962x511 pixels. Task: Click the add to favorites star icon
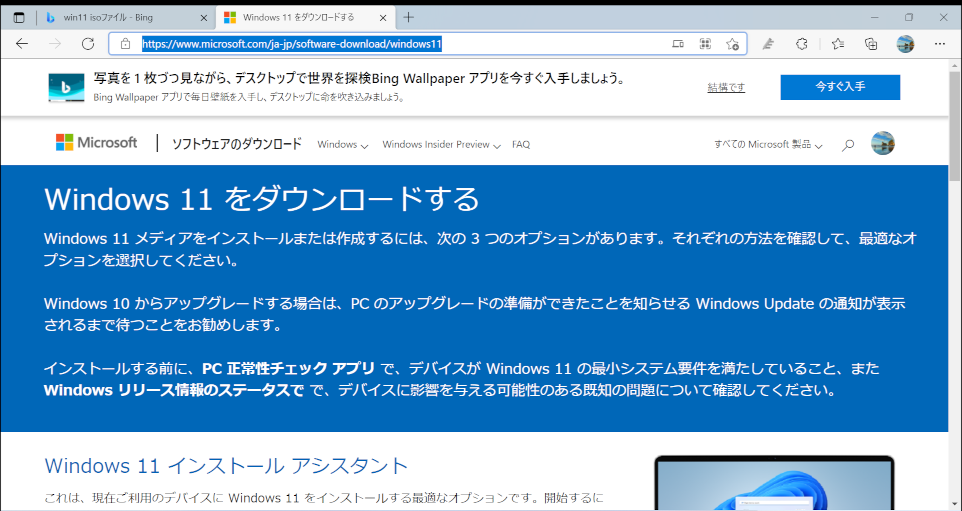point(732,44)
